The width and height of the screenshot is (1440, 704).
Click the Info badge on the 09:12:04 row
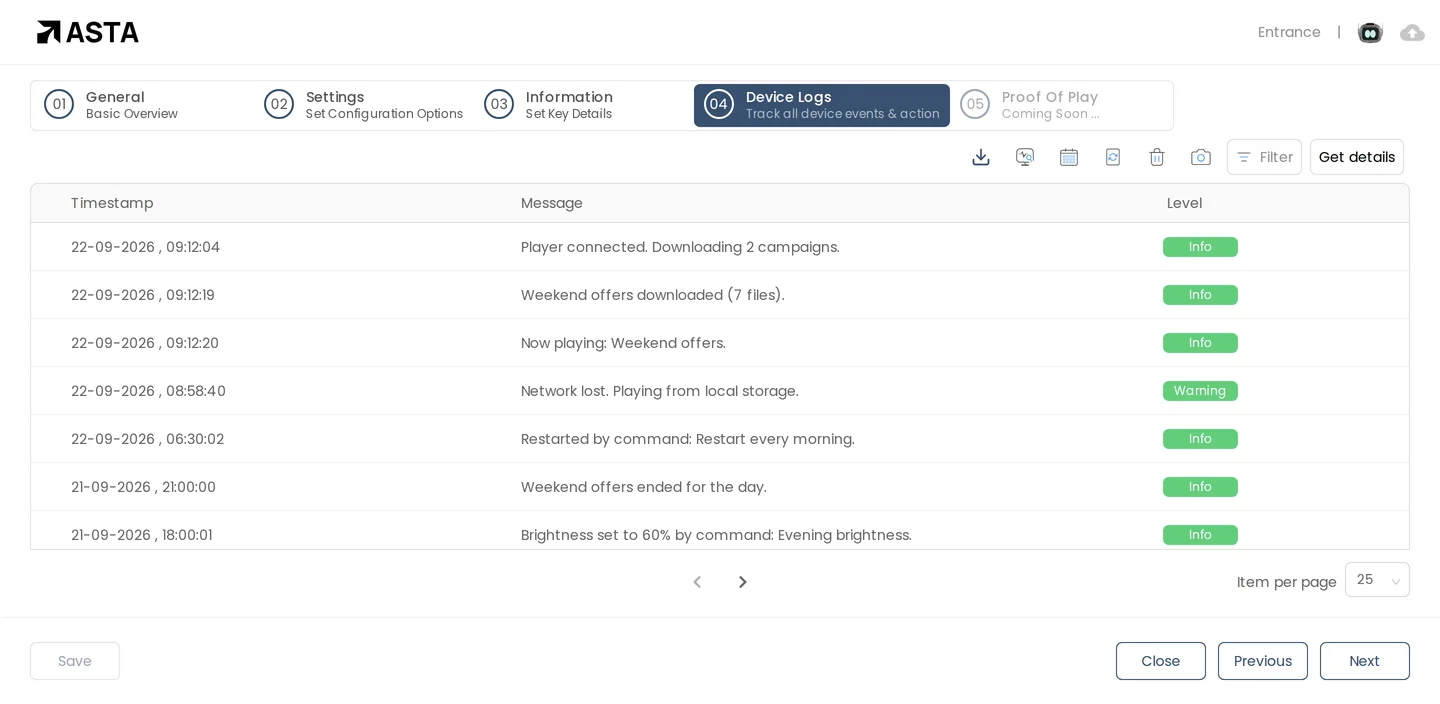(x=1200, y=247)
